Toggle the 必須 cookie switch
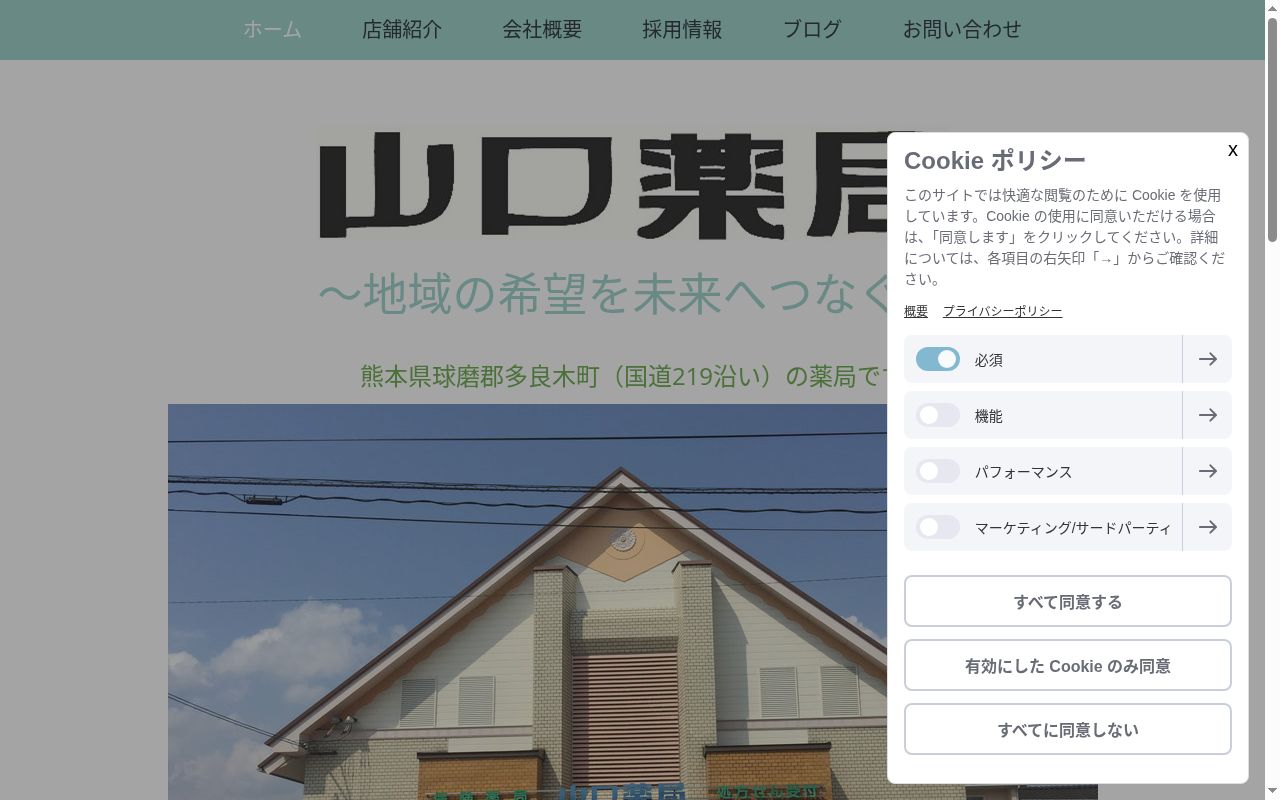The width and height of the screenshot is (1280, 800). click(938, 359)
